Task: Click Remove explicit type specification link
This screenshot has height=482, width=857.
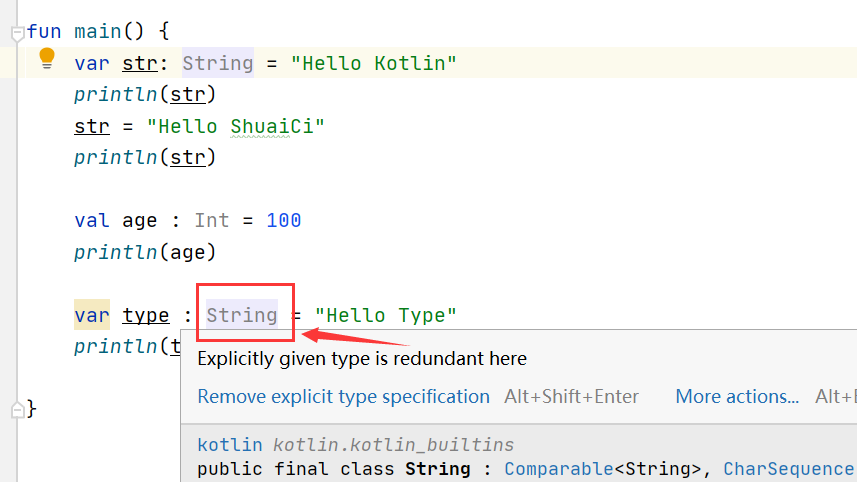Action: 343,396
